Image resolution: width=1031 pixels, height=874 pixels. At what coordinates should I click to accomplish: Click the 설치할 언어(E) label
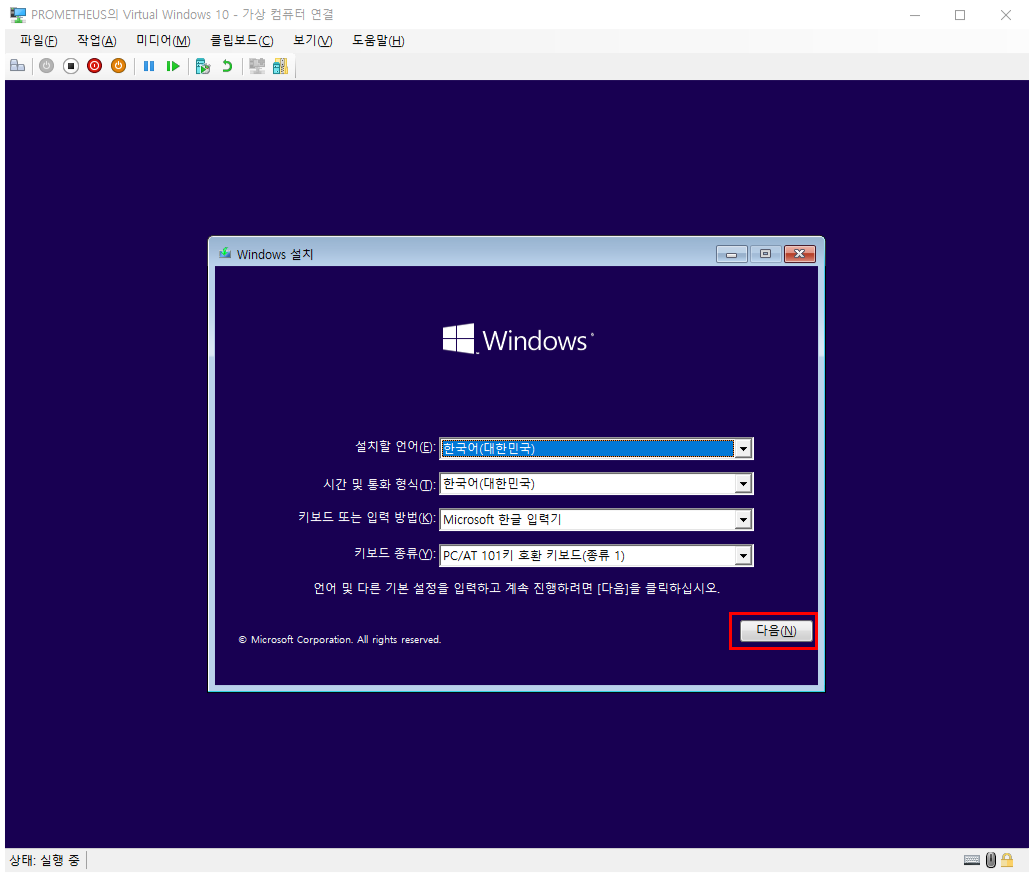point(395,447)
